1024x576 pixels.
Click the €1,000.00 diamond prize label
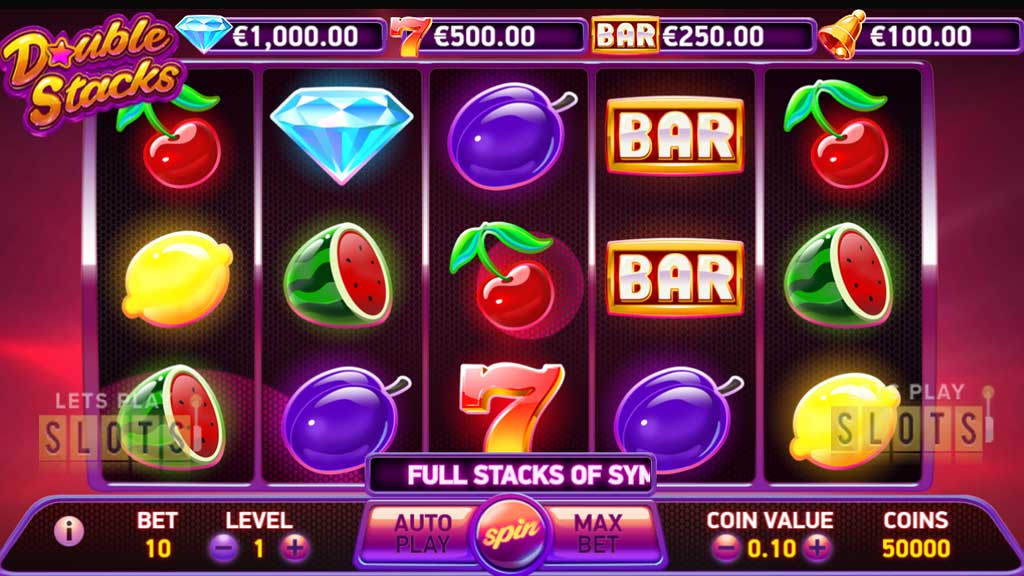tap(295, 37)
